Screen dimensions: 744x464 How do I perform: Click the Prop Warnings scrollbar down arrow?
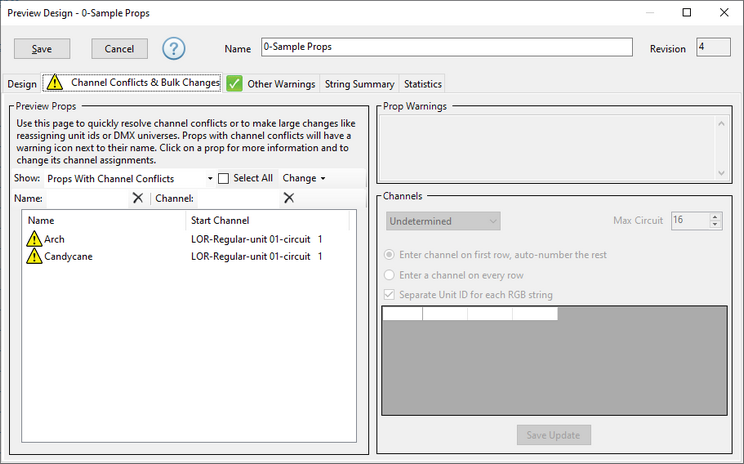(x=721, y=173)
